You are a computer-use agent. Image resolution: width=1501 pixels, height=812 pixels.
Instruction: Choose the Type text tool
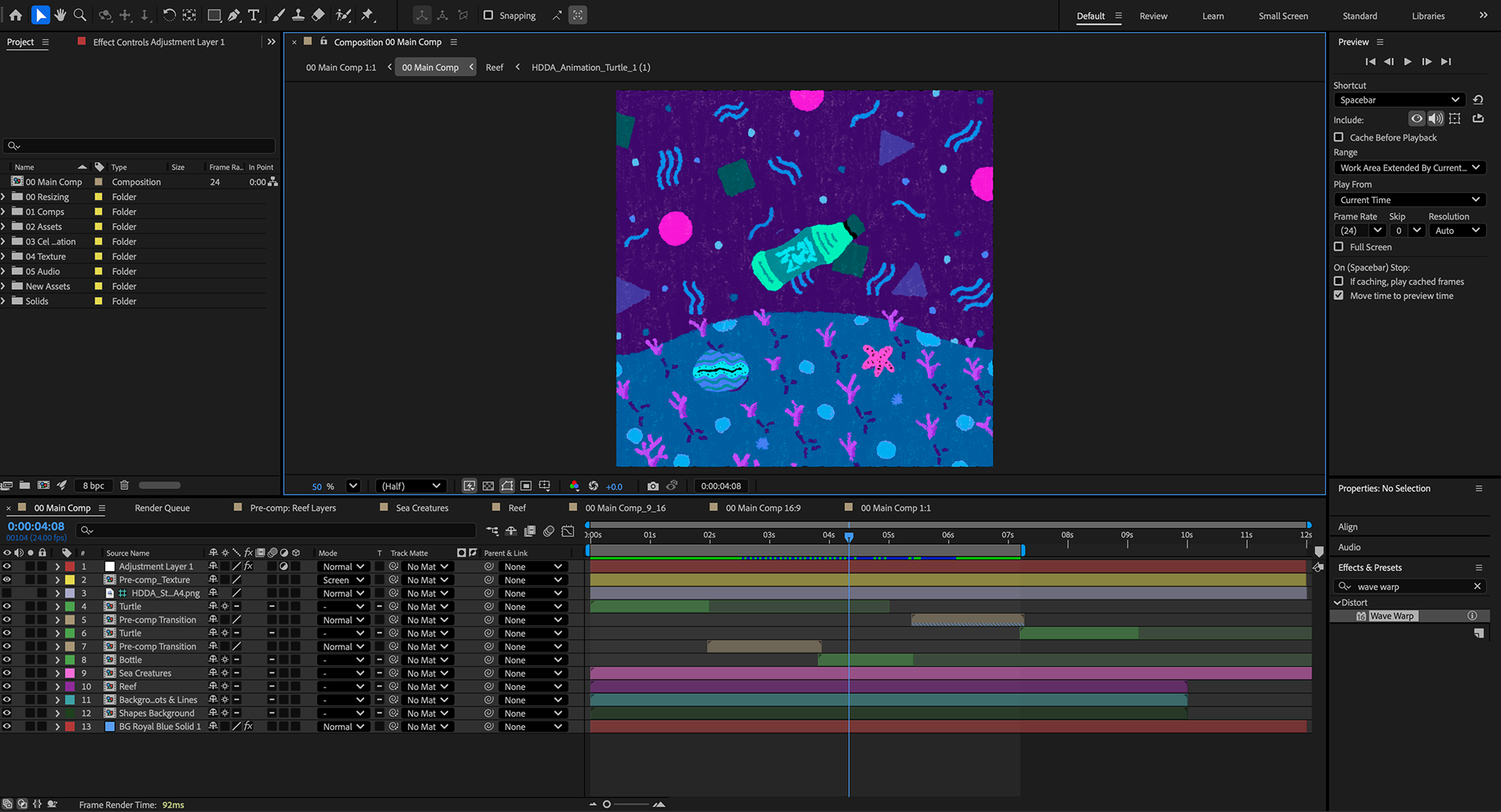(254, 15)
